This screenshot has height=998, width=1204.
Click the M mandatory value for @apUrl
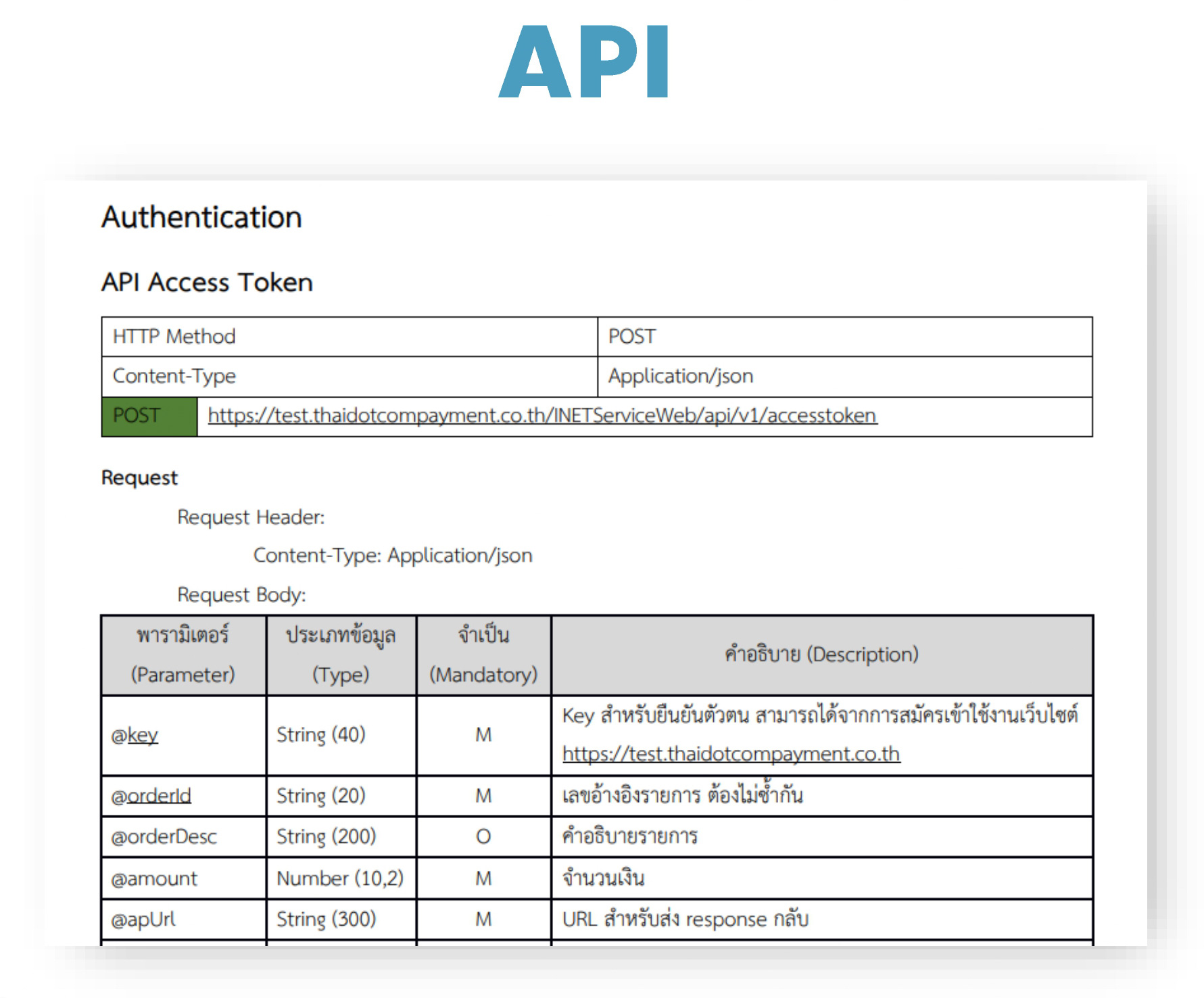pos(484,920)
